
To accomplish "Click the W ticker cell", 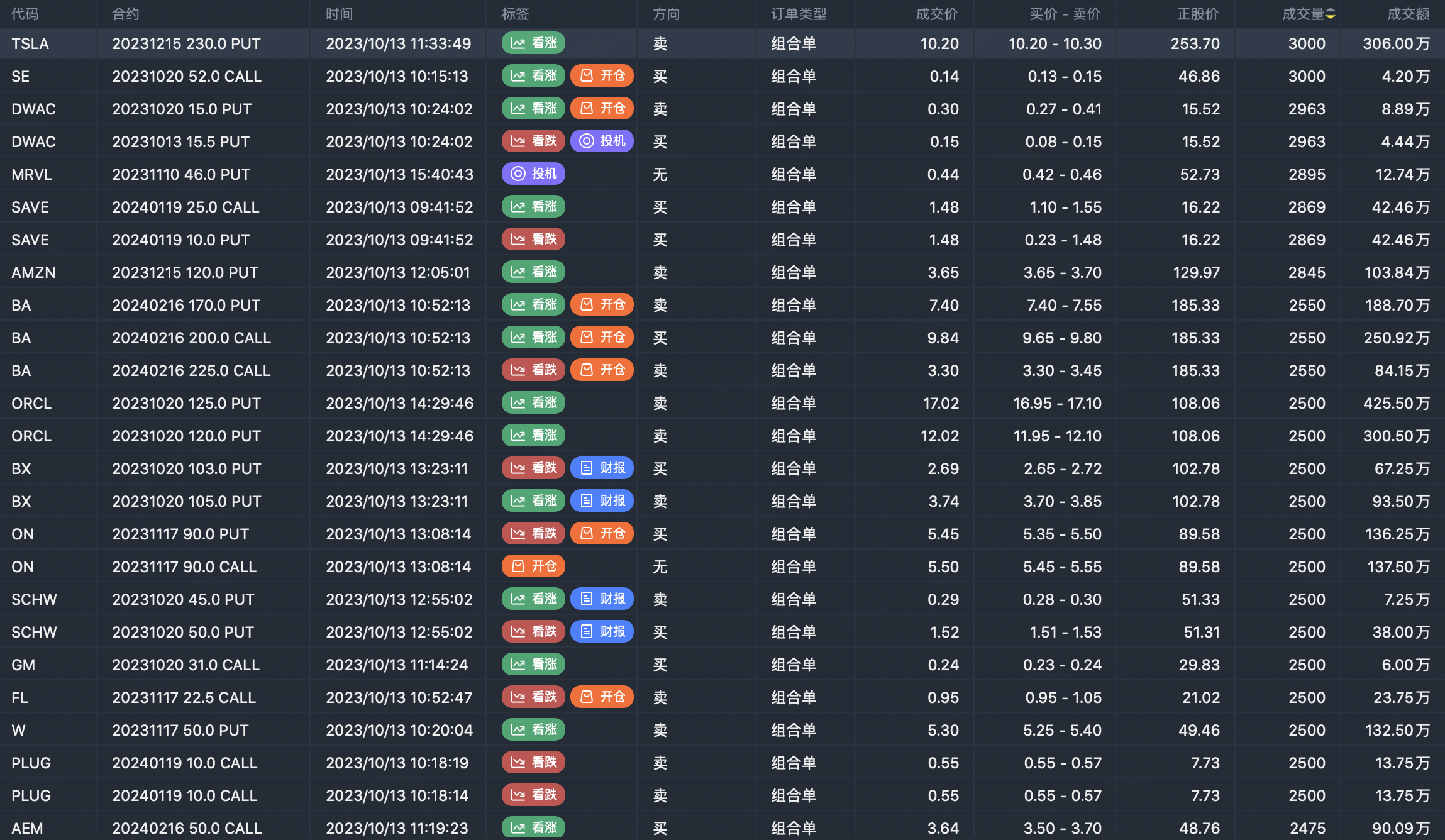I will (18, 731).
